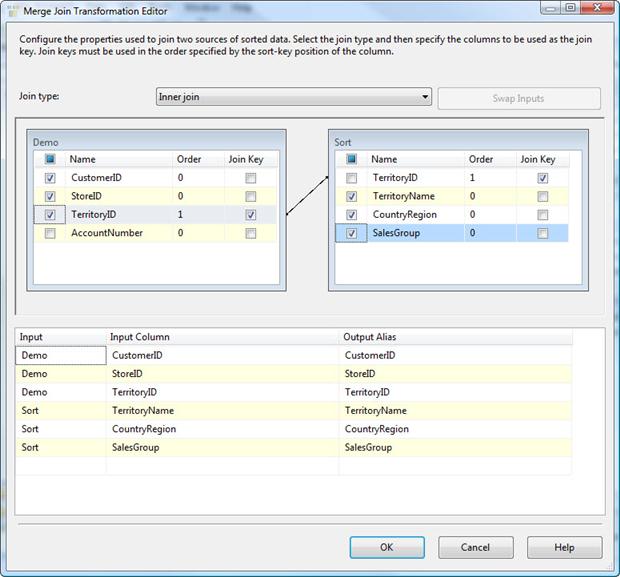Click Name column header in Demo table
The width and height of the screenshot is (620, 577).
[x=119, y=159]
